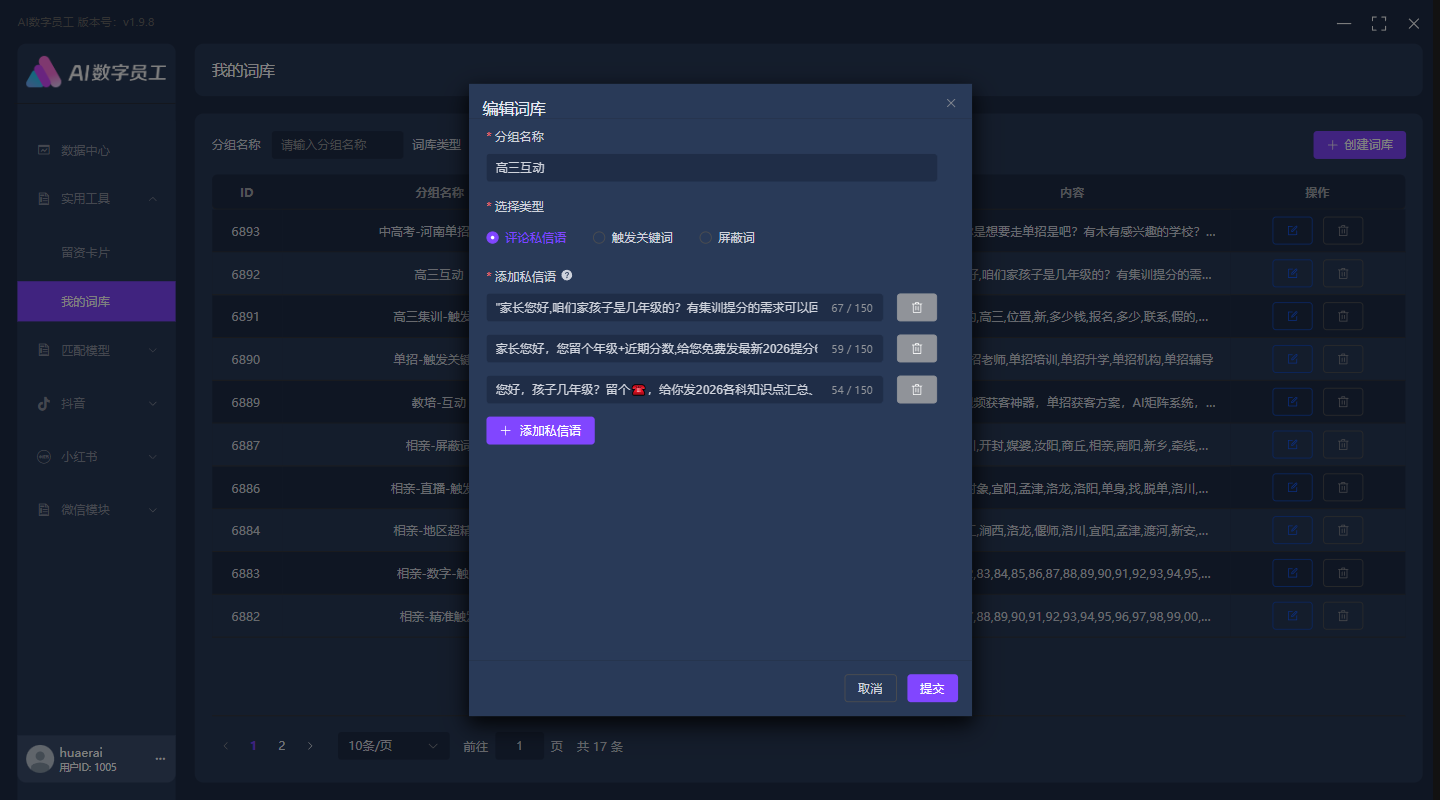Viewport: 1440px width, 800px height.
Task: Open the 10条/页 page size dropdown
Action: point(393,745)
